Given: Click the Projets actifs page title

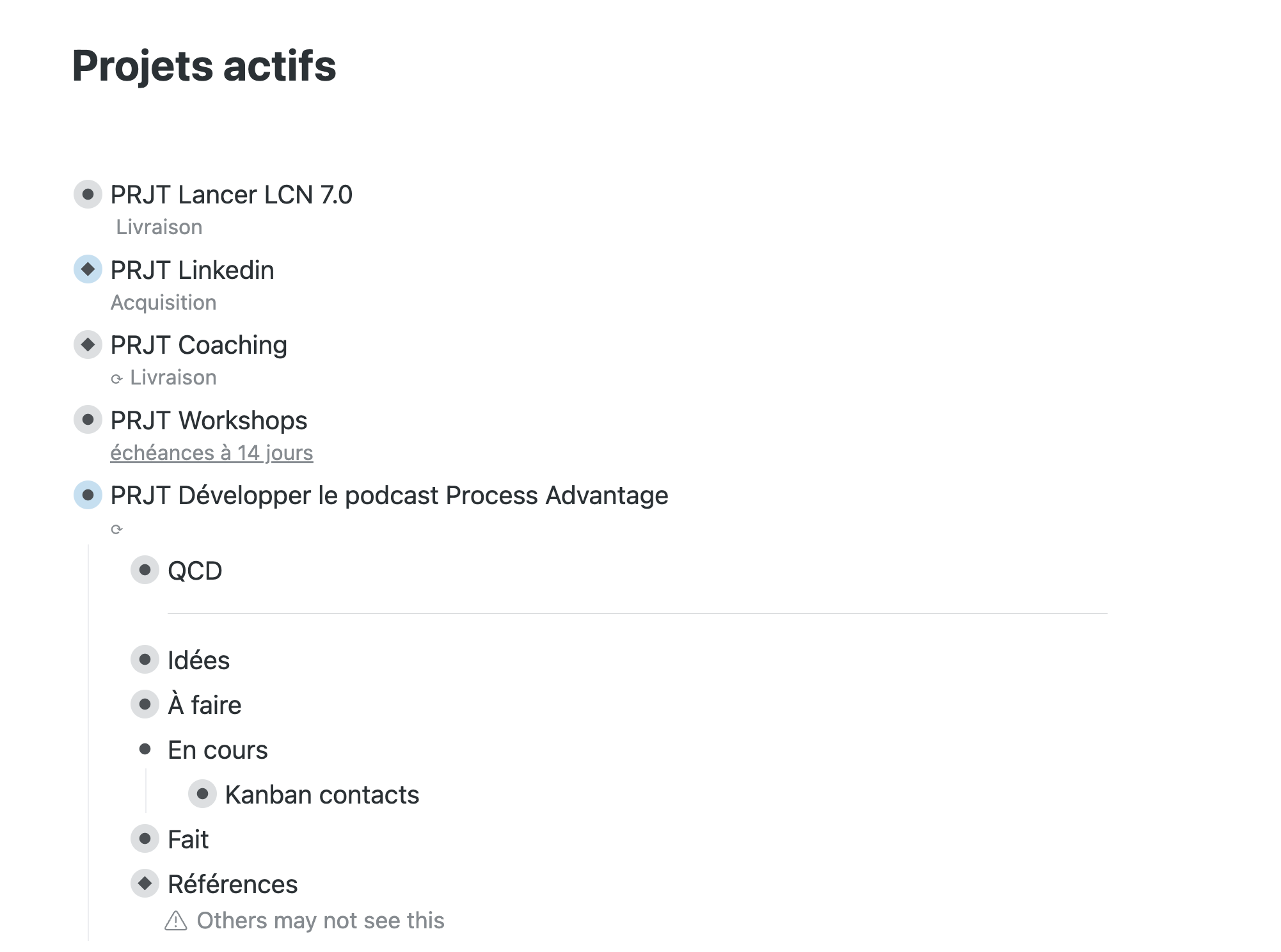Looking at the screenshot, I should tap(204, 66).
